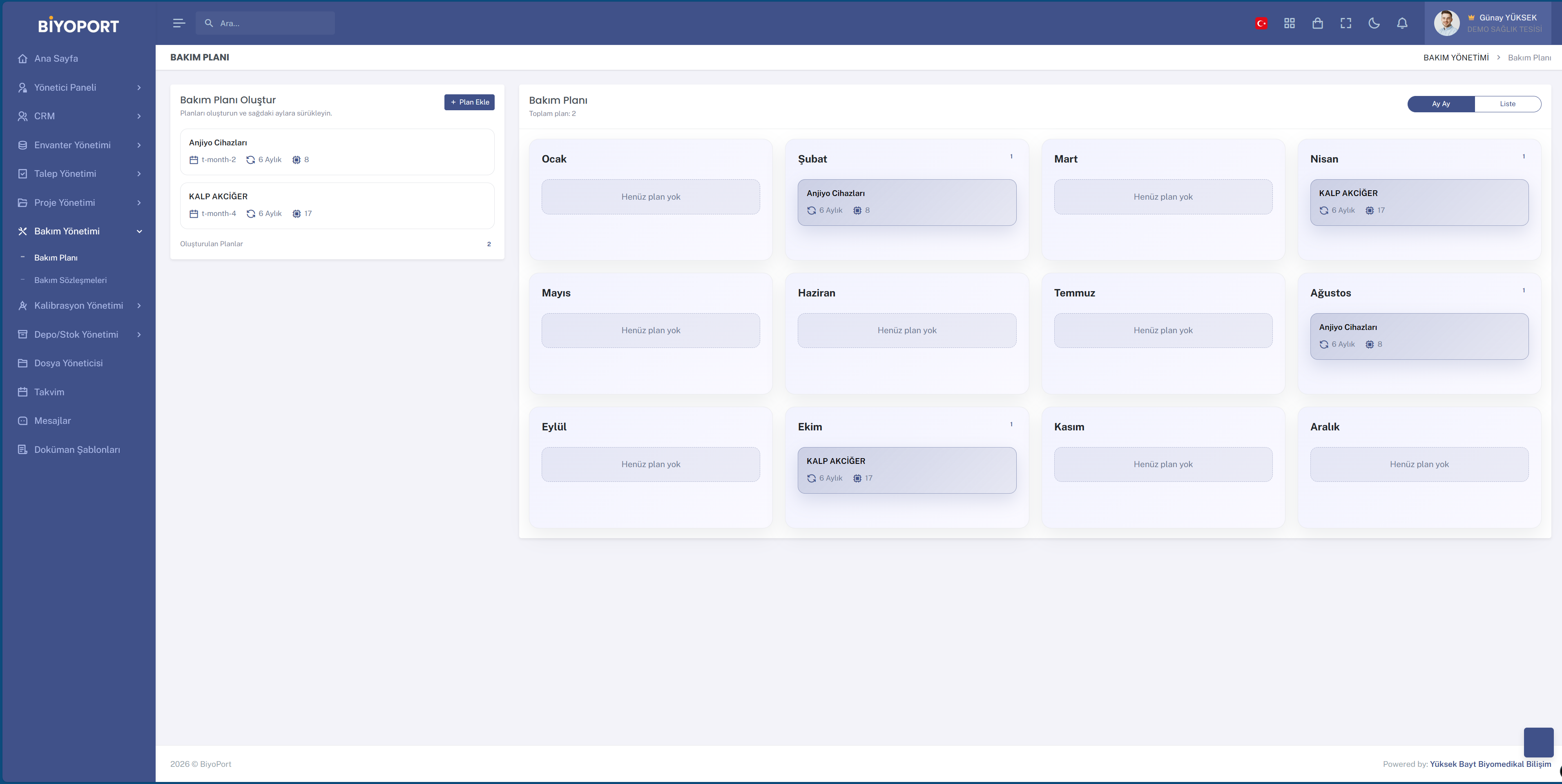Open Bakım Sözleşmeleri submenu item
The height and width of the screenshot is (784, 1562).
tap(70, 280)
